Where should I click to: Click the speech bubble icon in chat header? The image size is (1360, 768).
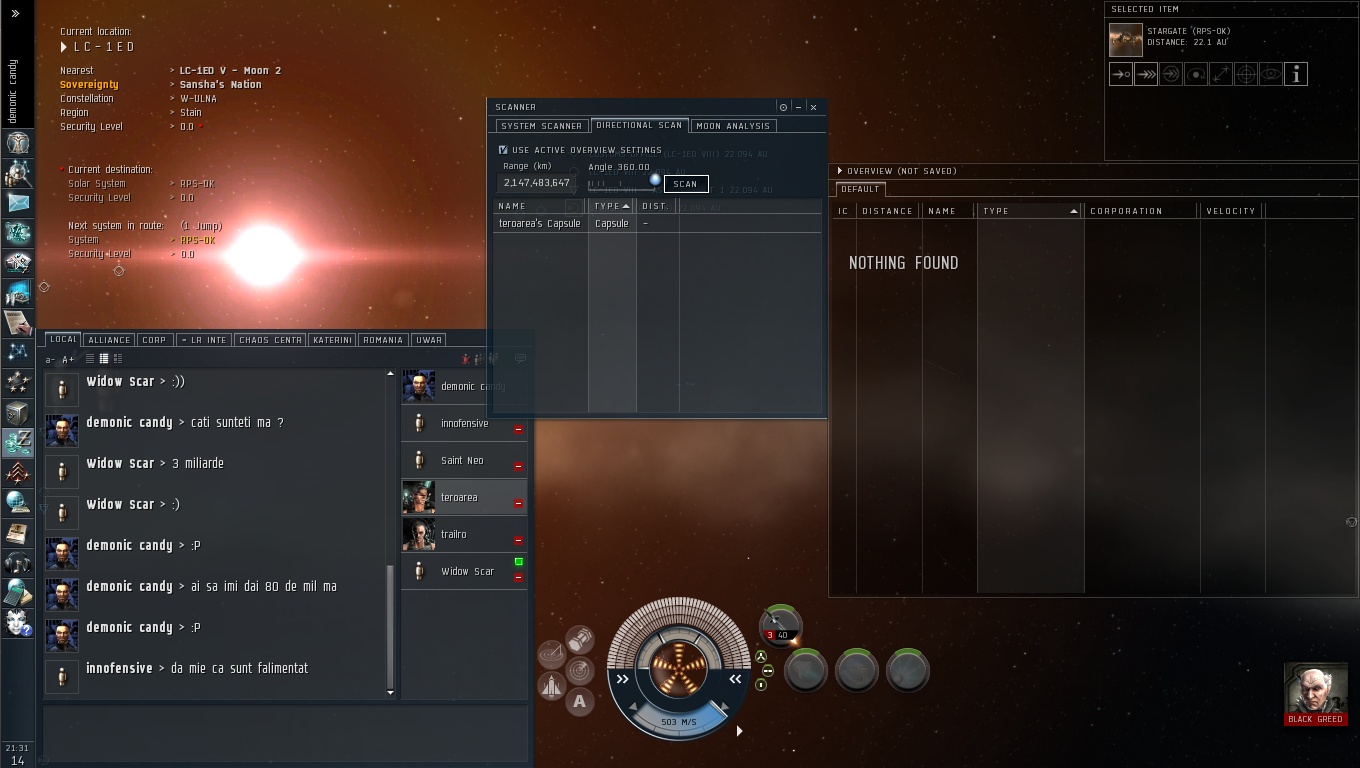(x=520, y=358)
